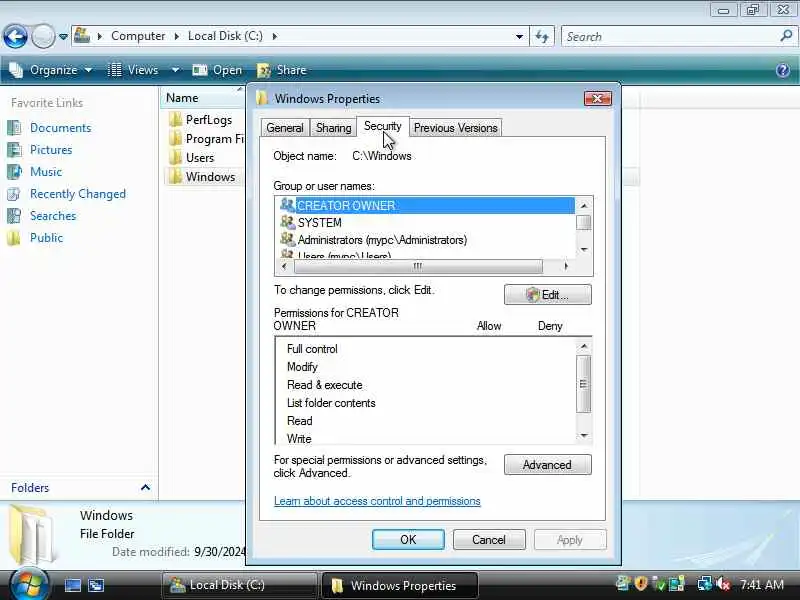The image size is (800, 600).
Task: Open Music in Favorite Links
Action: 46,172
